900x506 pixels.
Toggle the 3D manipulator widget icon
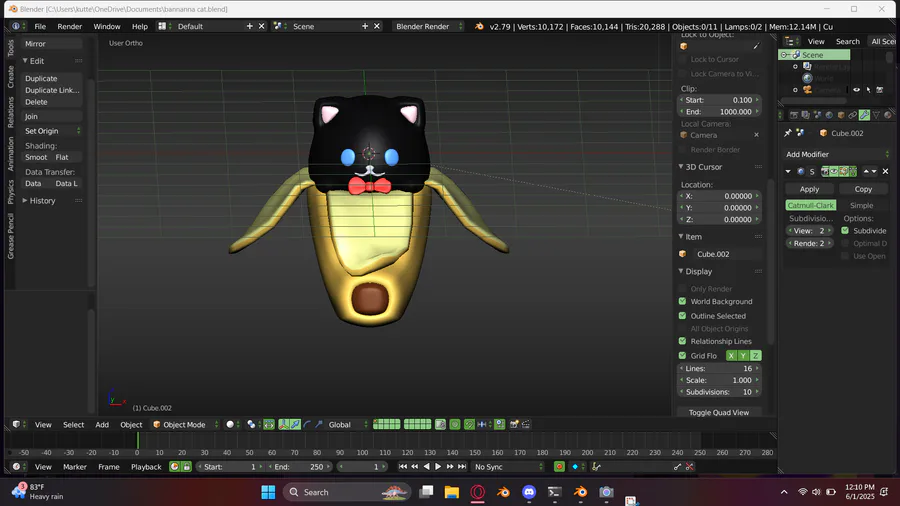coord(284,425)
